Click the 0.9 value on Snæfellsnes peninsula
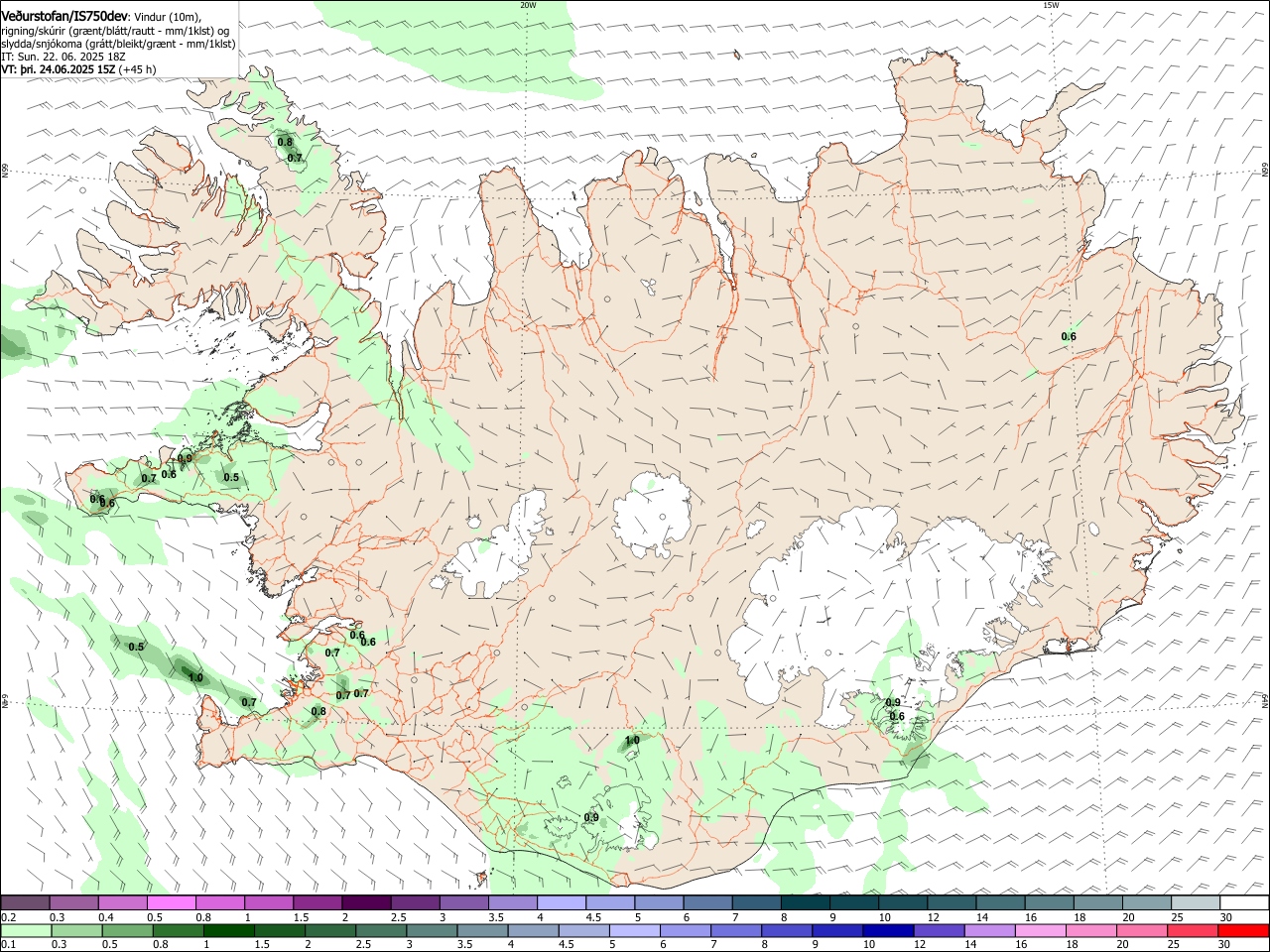Viewport: 1270px width, 952px height. click(x=185, y=458)
